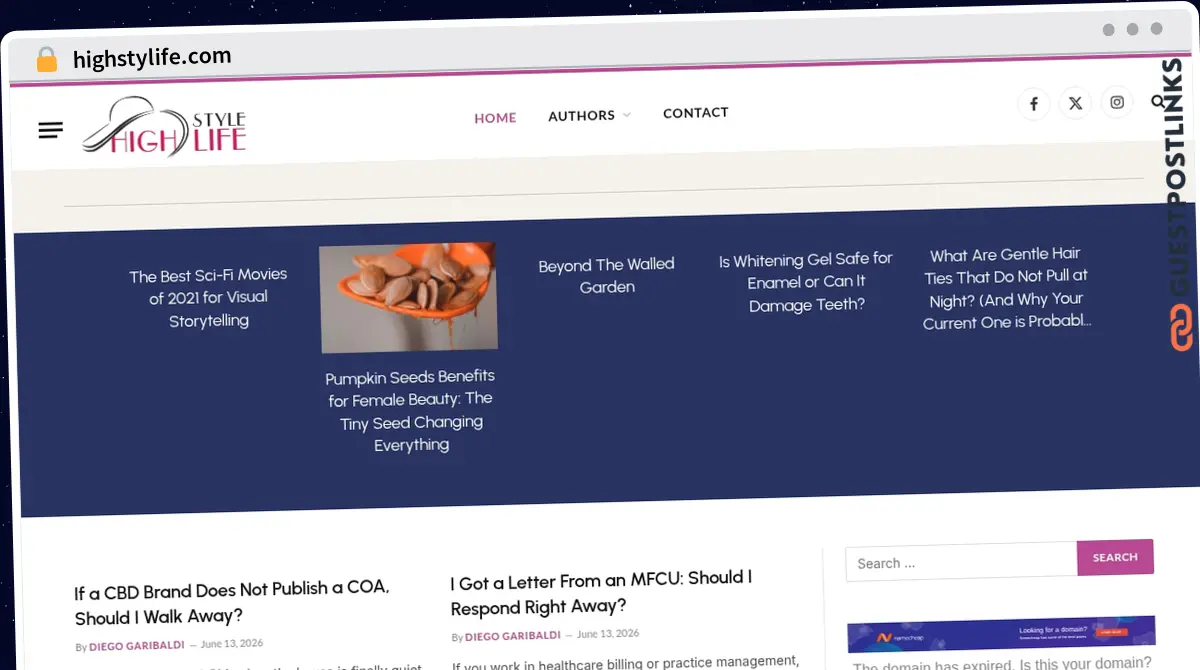
Task: Open the Instagram social icon
Action: tap(1117, 102)
